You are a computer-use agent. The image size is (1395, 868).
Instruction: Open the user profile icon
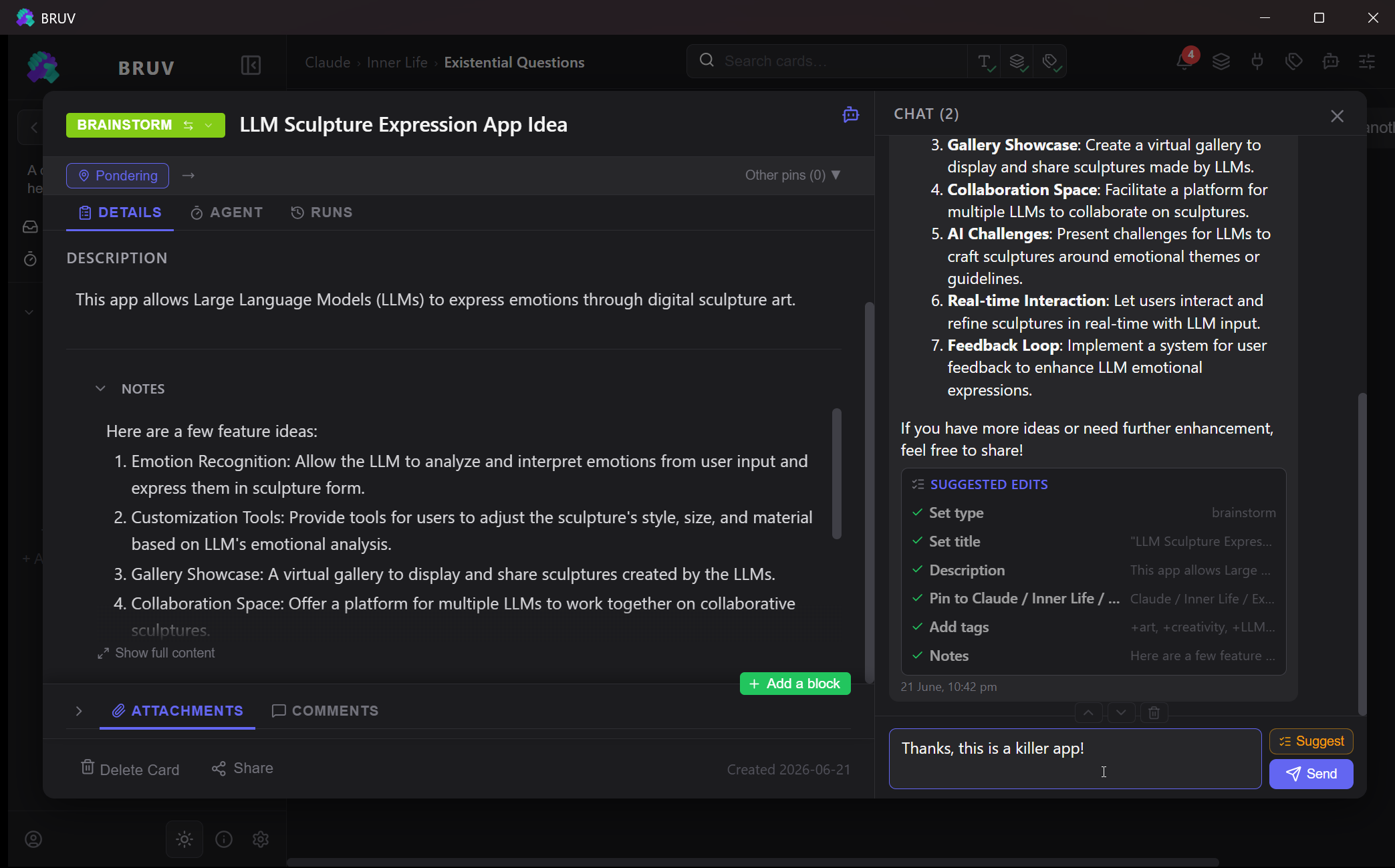click(33, 839)
